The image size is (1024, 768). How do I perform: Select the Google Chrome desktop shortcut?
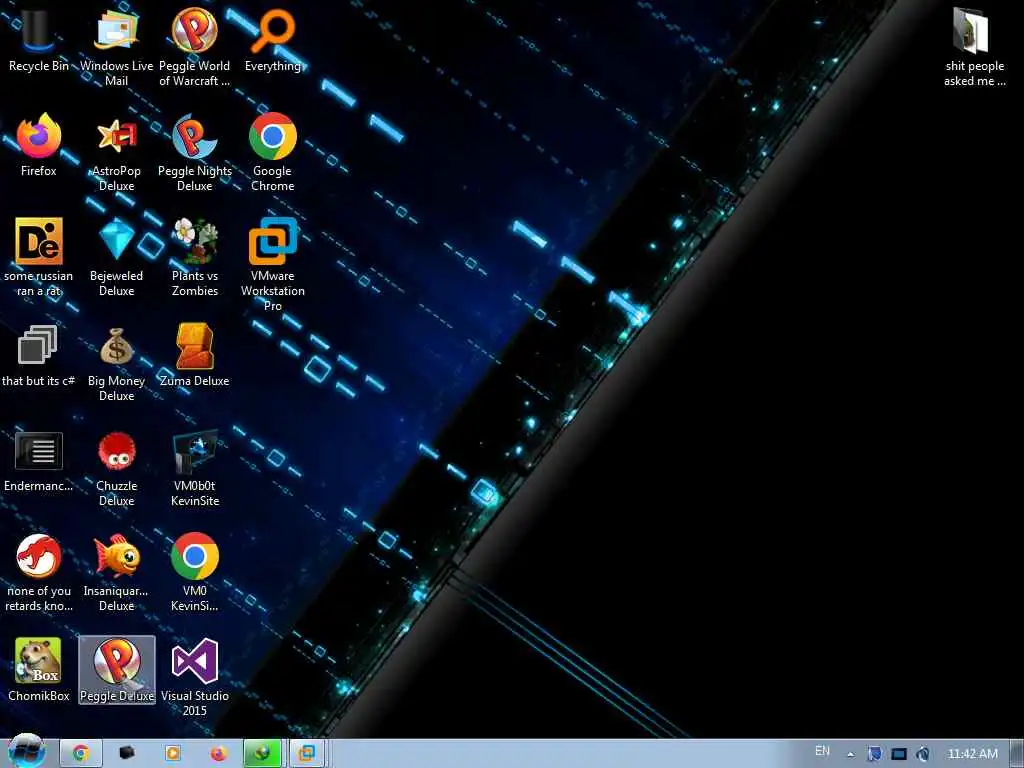(x=273, y=153)
